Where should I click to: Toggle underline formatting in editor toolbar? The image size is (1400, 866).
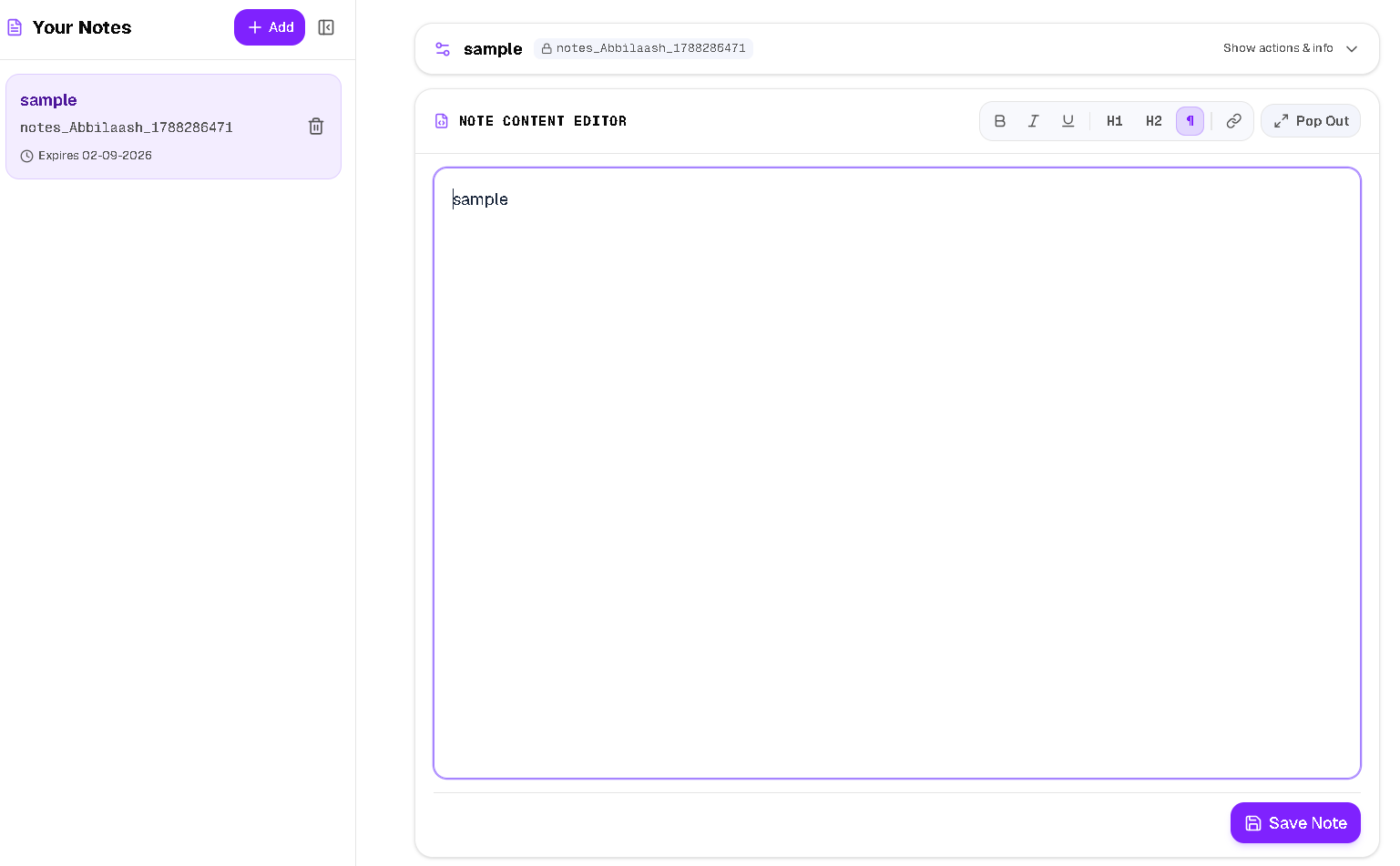pos(1068,121)
